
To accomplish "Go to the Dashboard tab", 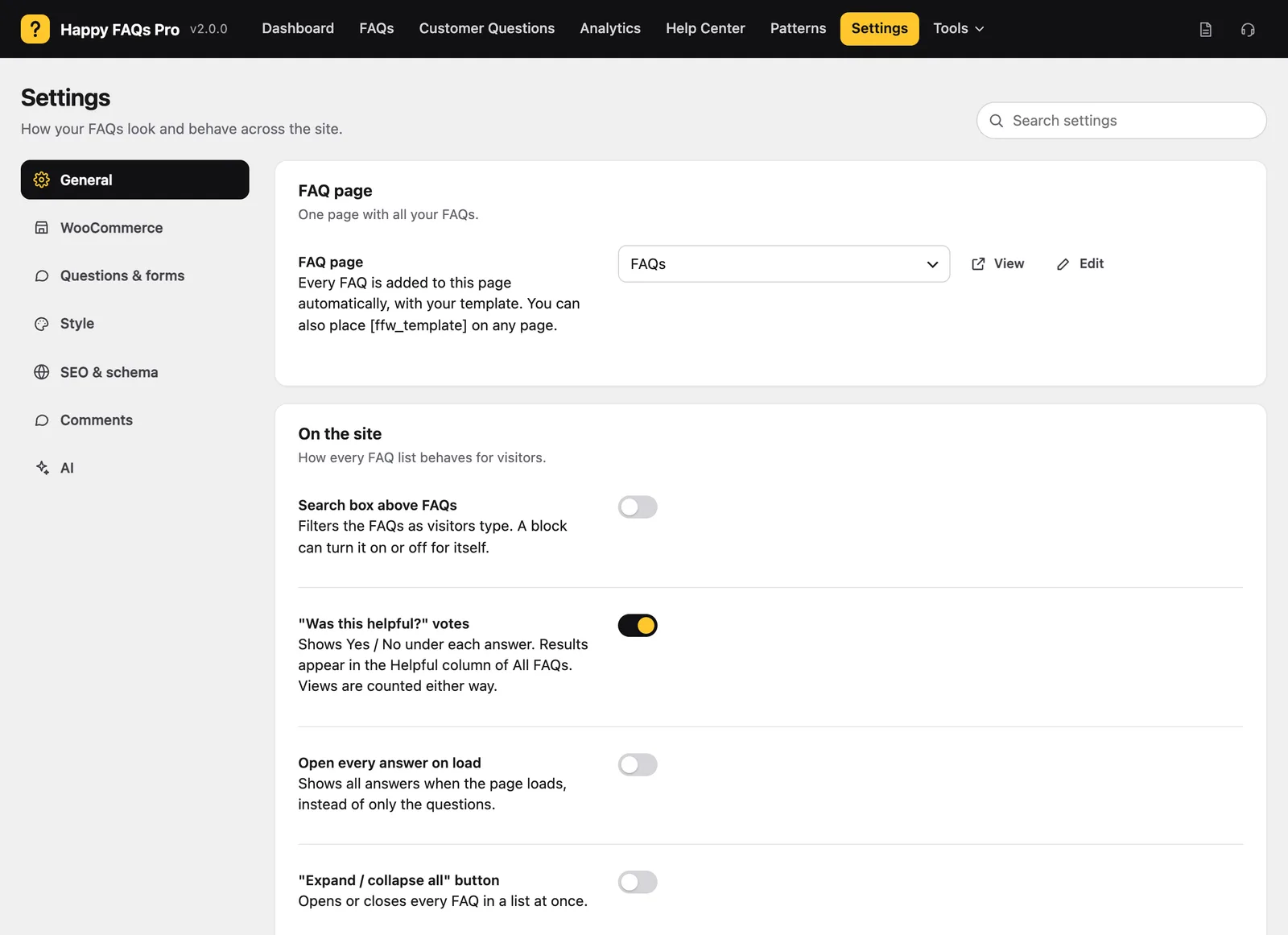I will point(298,29).
